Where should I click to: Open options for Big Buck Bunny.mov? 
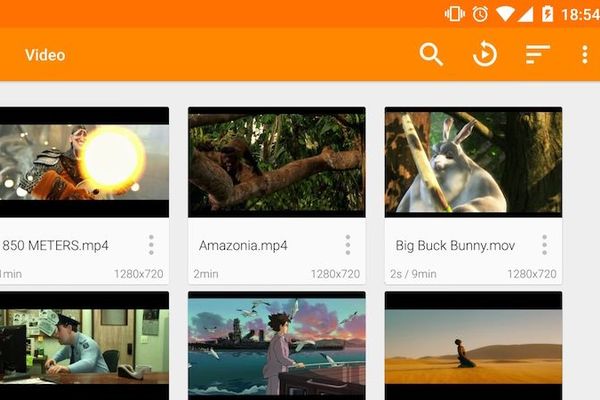[x=545, y=245]
